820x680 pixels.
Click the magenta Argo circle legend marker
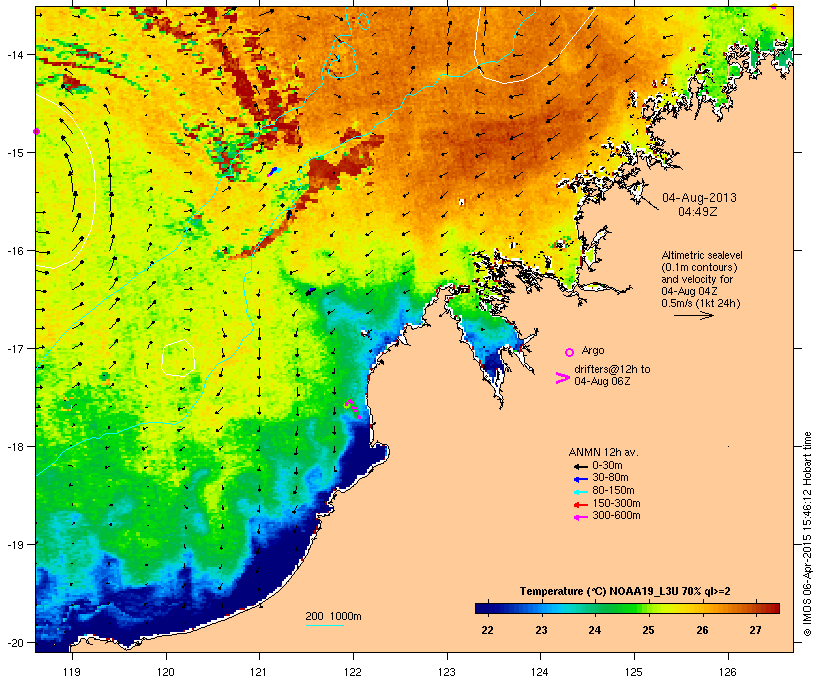(x=570, y=353)
